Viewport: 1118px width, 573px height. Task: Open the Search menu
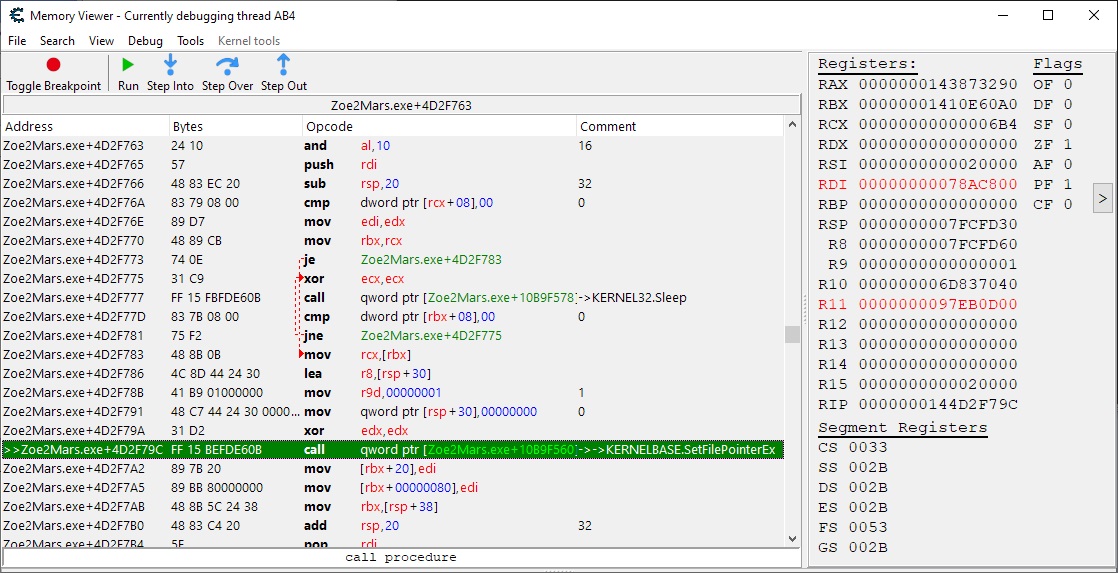(x=57, y=41)
